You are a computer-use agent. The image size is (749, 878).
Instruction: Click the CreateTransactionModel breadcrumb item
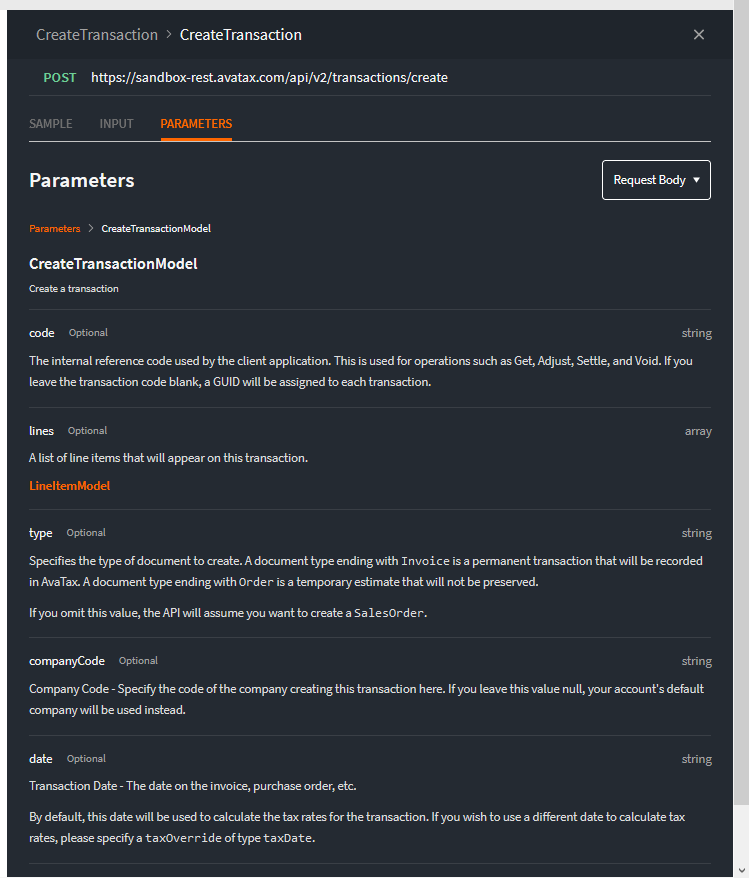[156, 229]
